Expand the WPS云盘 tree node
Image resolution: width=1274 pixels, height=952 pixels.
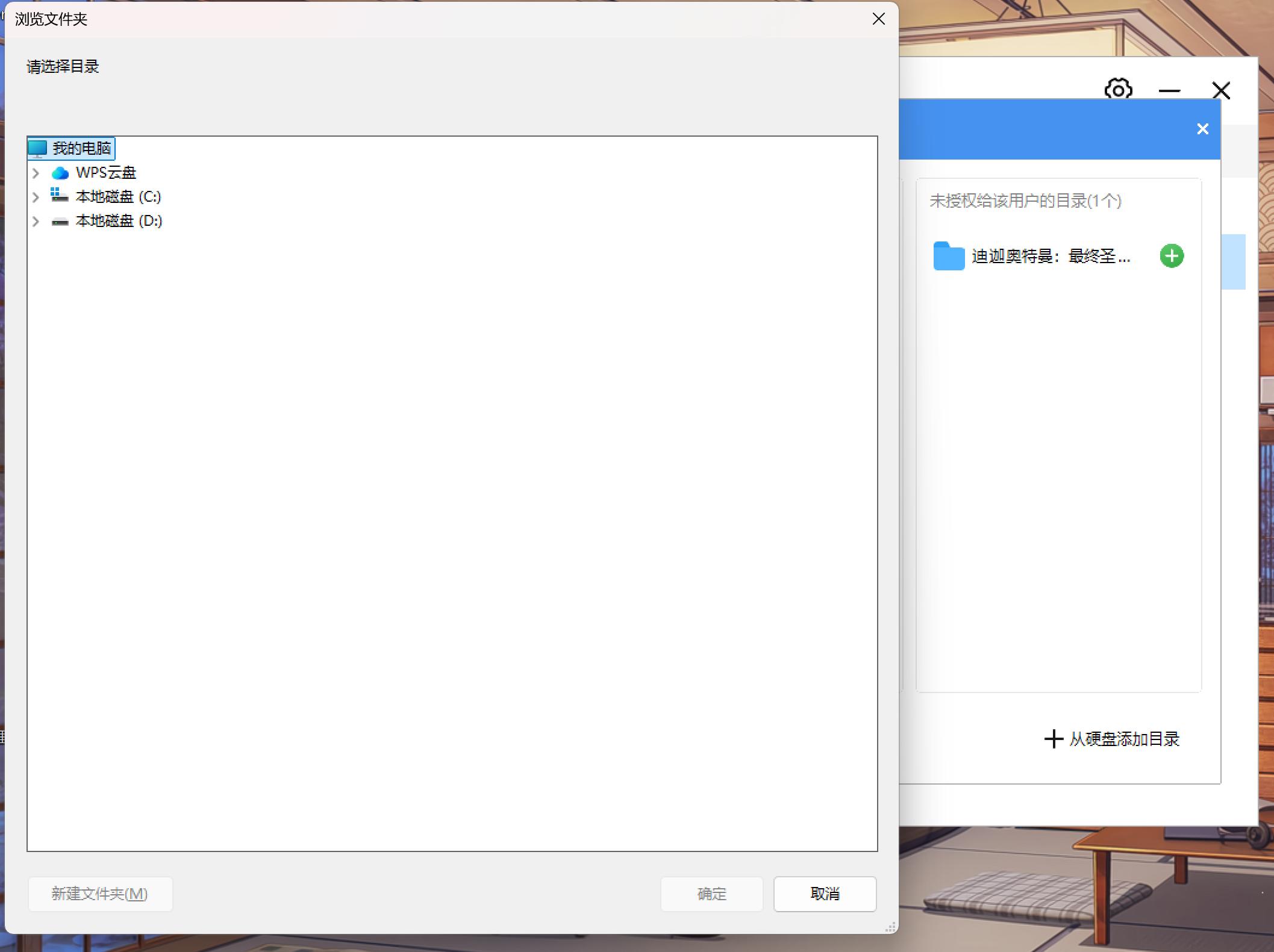click(36, 173)
